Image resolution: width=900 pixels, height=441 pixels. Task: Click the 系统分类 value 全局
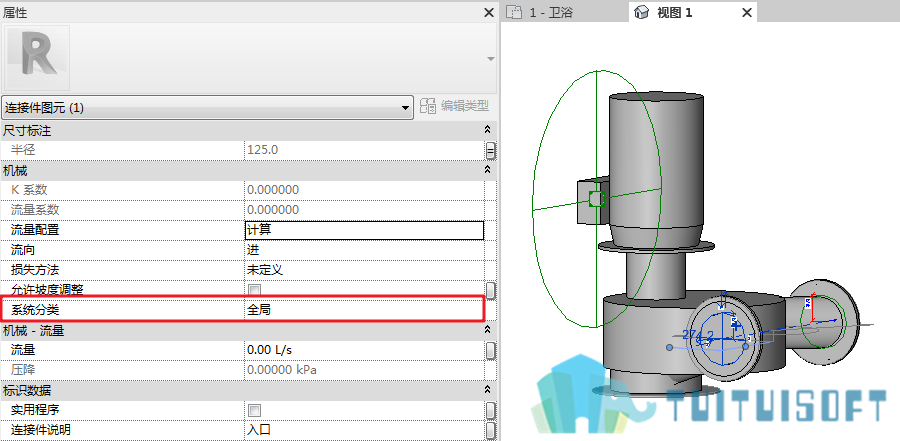[364, 310]
